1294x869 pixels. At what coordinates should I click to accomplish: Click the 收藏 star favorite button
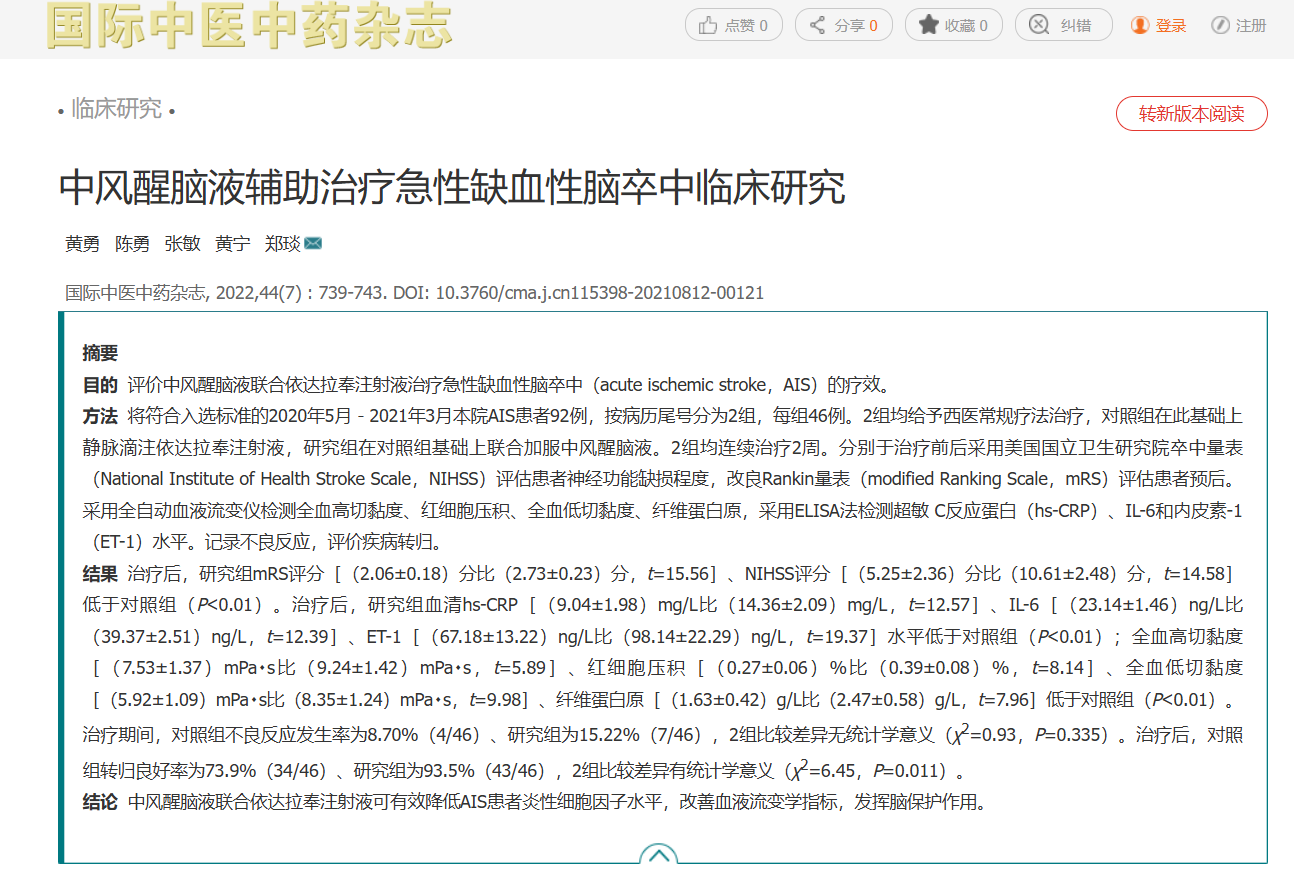pyautogui.click(x=953, y=25)
